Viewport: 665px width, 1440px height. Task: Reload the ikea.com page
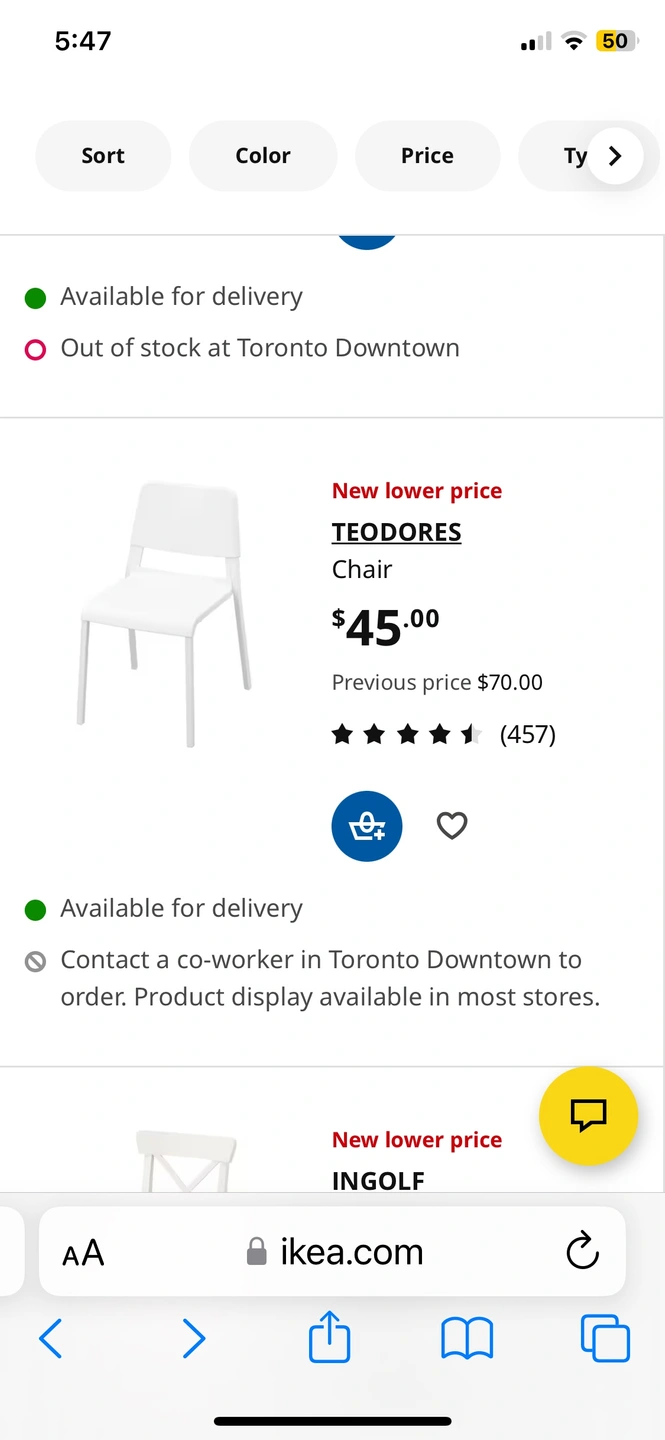click(x=582, y=1251)
